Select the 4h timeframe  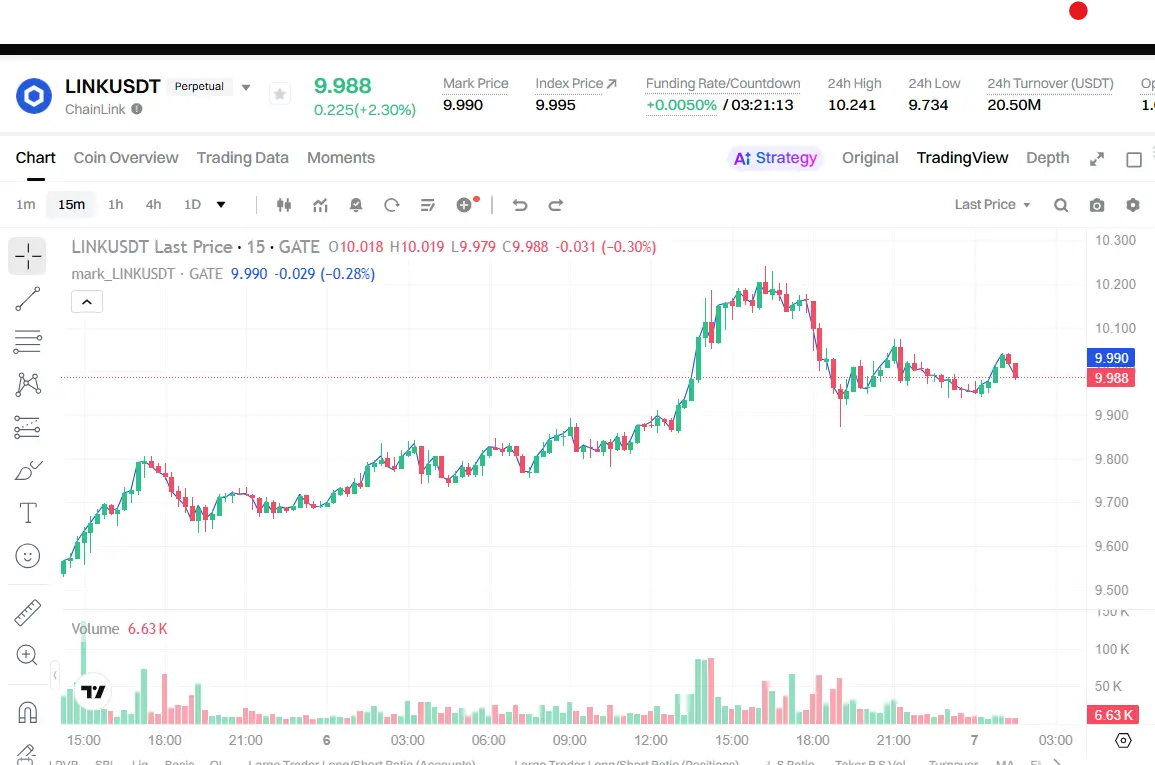pos(153,205)
